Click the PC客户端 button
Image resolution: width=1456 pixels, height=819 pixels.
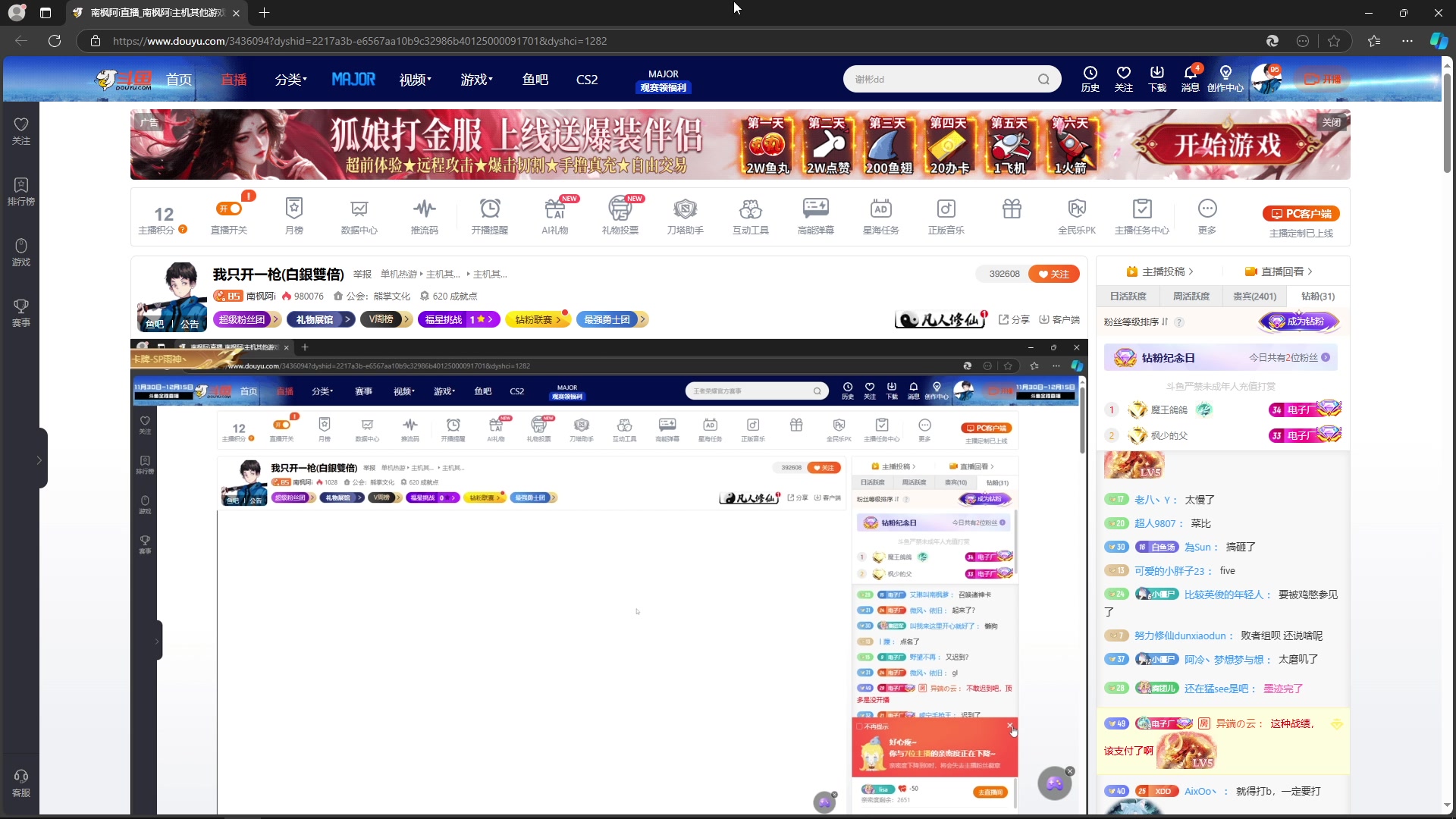tap(1301, 214)
